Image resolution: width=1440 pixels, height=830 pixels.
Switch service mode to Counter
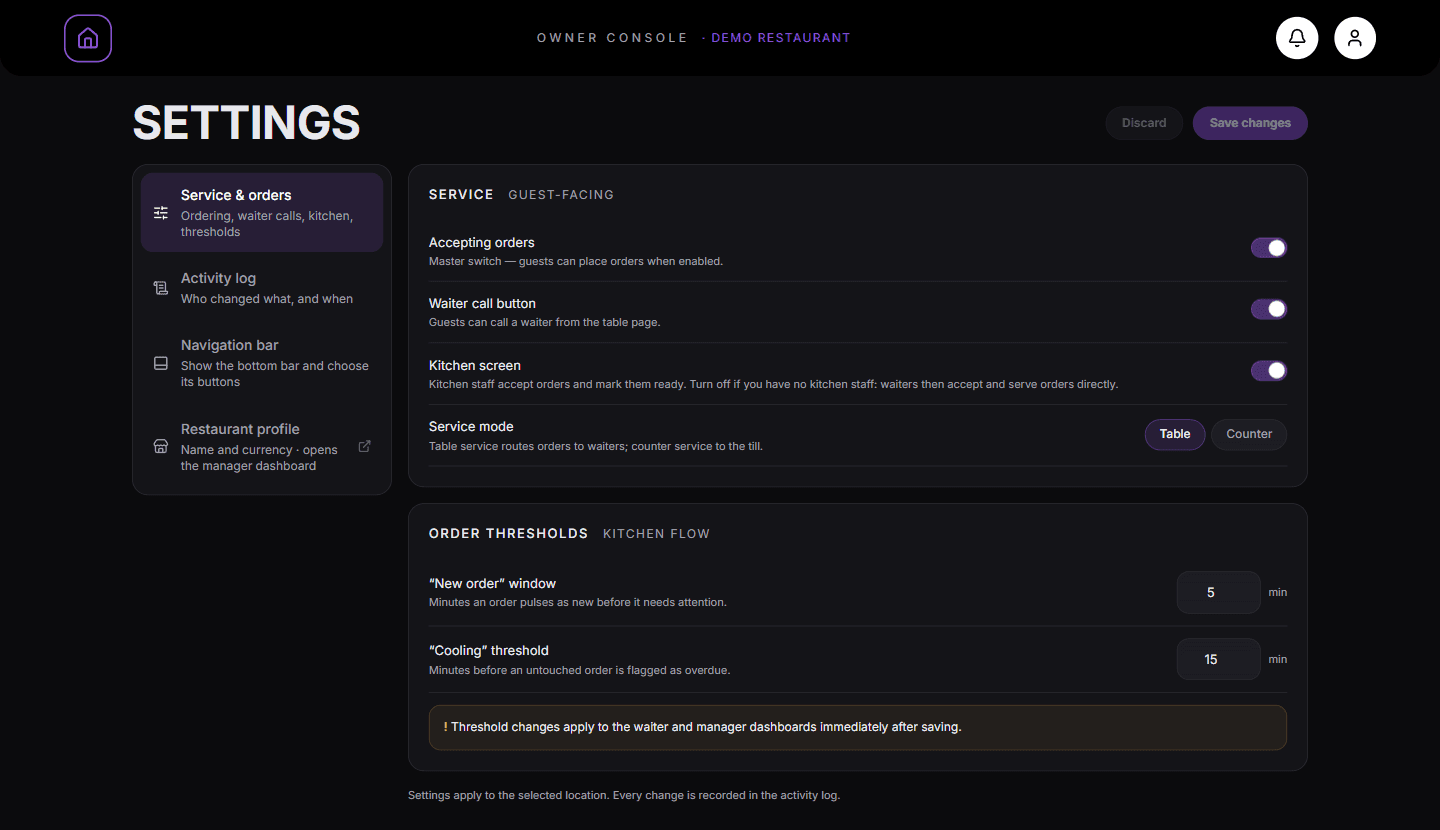point(1249,434)
